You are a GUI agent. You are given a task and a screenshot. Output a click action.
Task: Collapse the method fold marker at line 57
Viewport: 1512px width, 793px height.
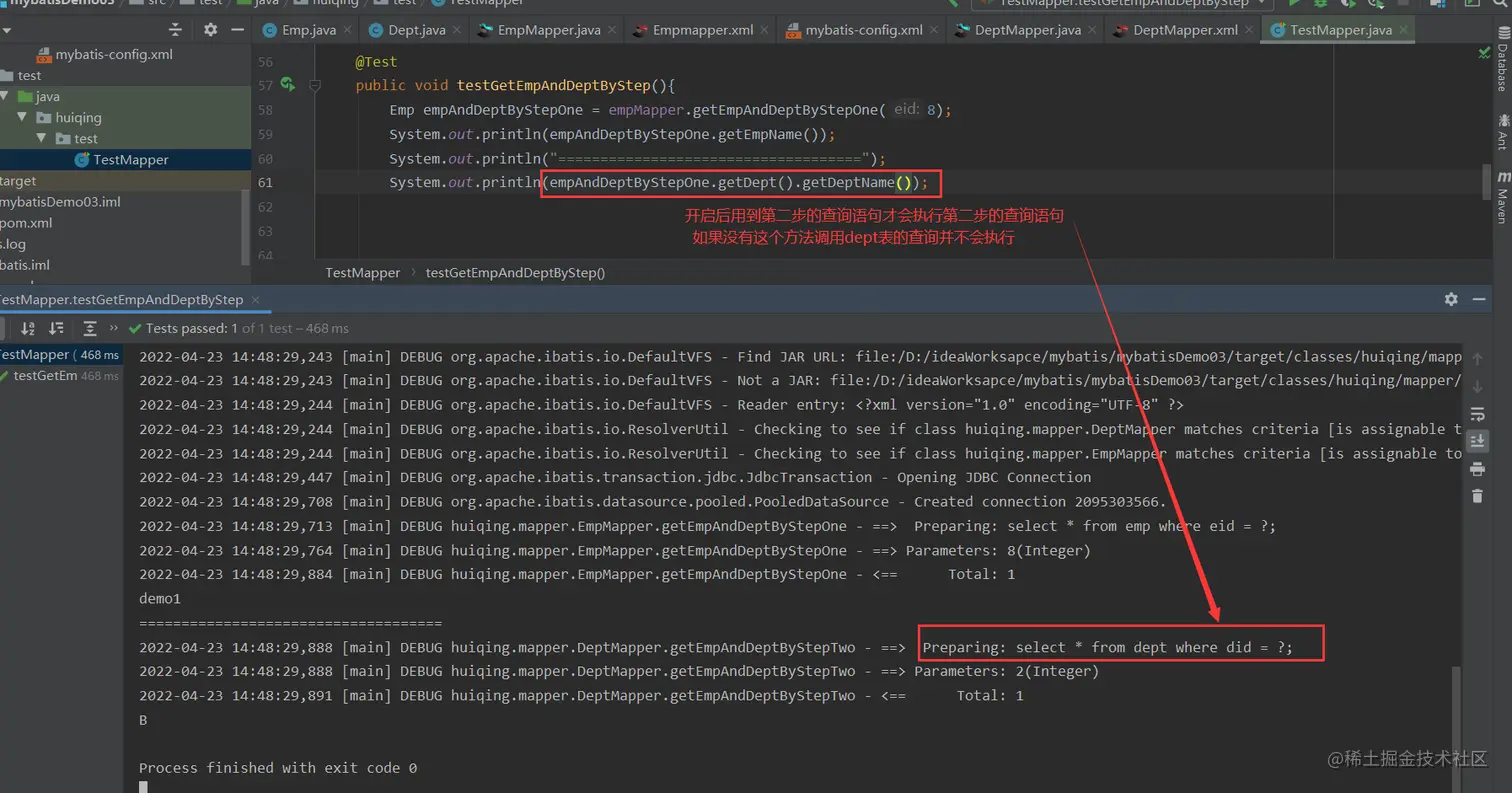pos(315,86)
